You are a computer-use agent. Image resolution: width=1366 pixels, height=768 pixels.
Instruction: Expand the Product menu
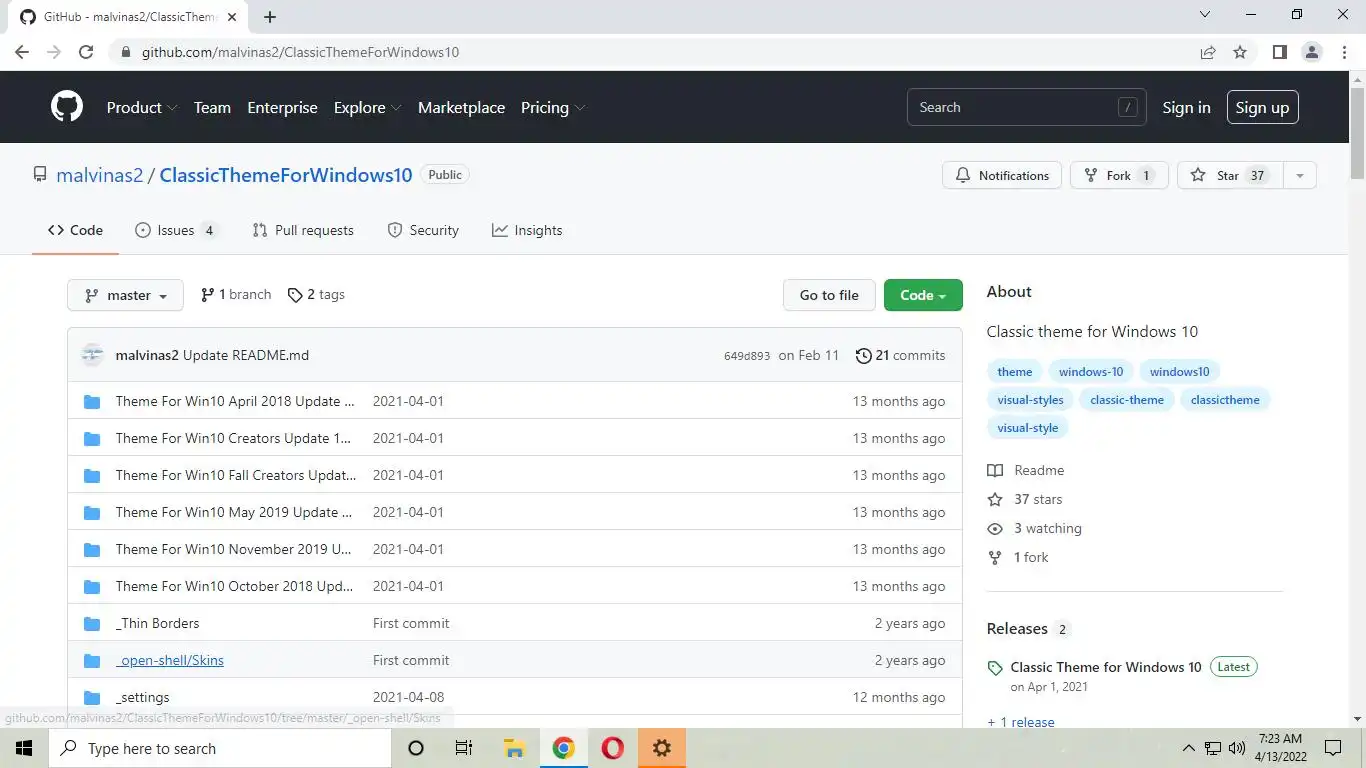(x=142, y=108)
